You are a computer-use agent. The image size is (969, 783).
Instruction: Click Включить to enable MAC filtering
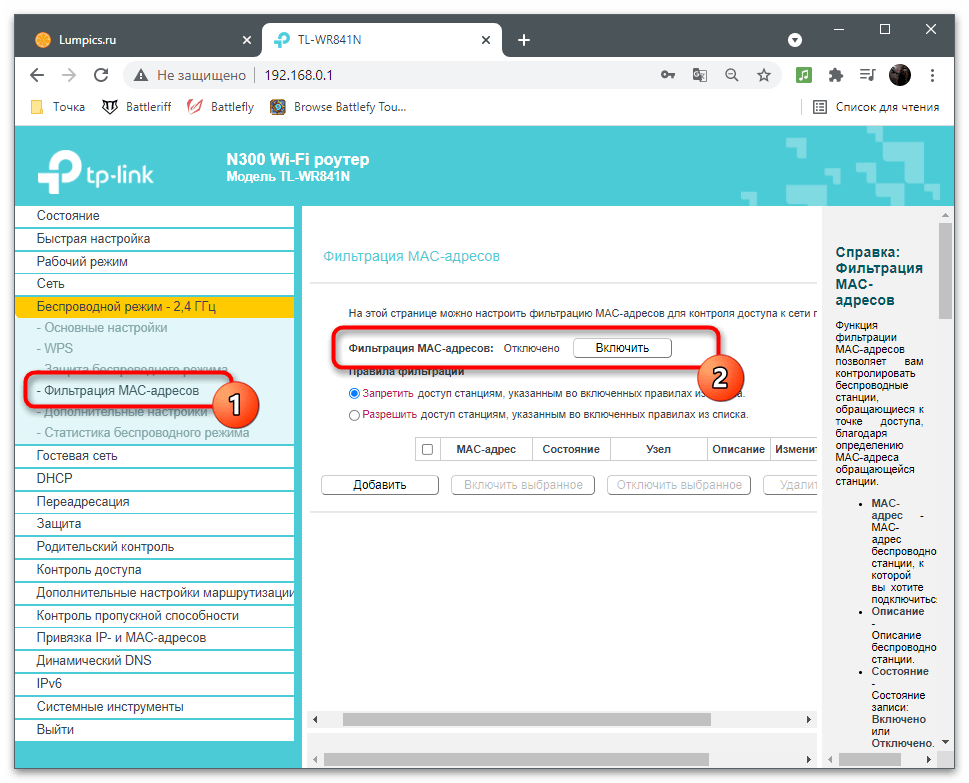point(622,348)
